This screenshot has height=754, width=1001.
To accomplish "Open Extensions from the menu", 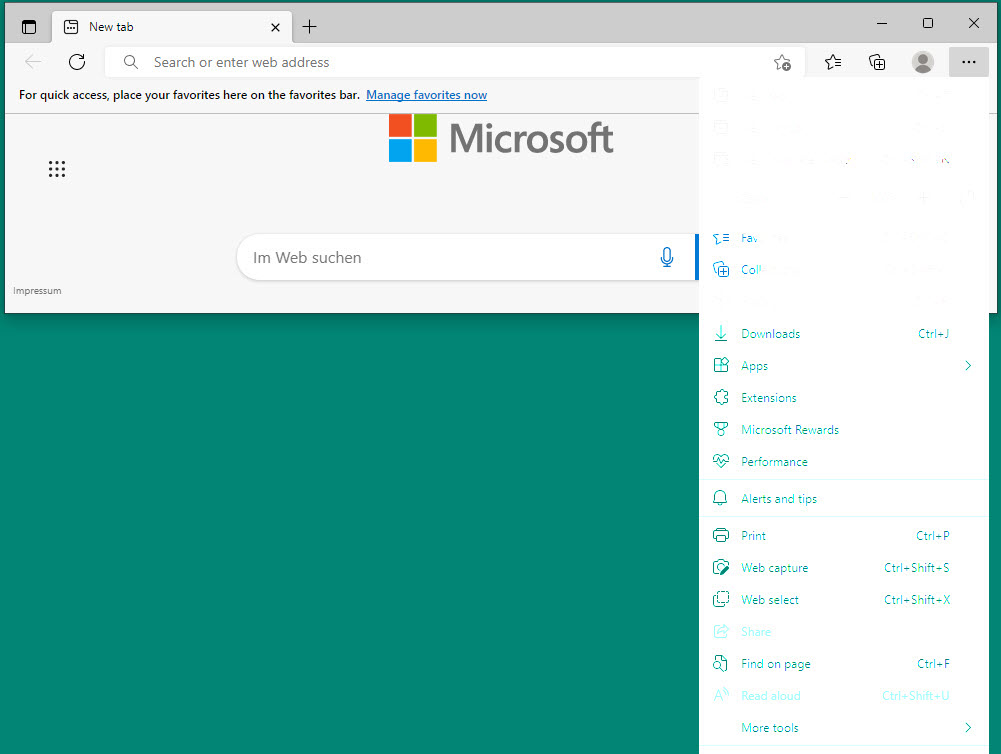I will click(843, 398).
